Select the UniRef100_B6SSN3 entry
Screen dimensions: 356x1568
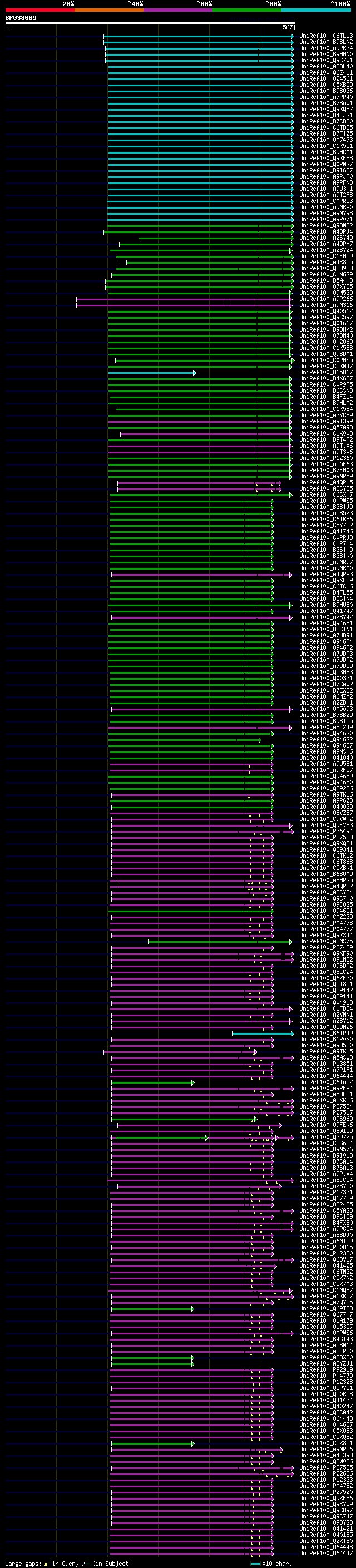(x=325, y=391)
